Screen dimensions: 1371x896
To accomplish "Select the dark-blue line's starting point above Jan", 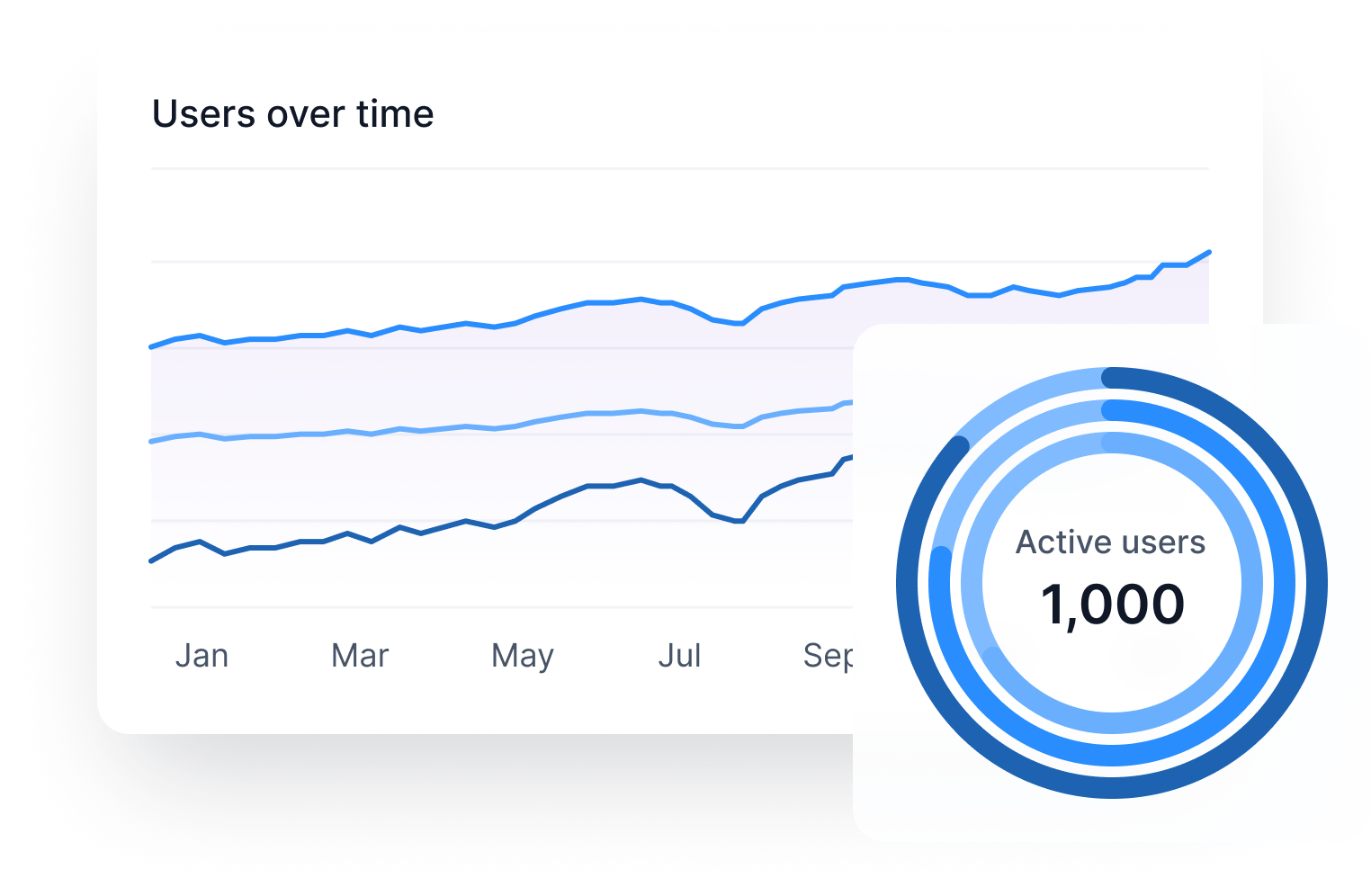I will pos(151,560).
